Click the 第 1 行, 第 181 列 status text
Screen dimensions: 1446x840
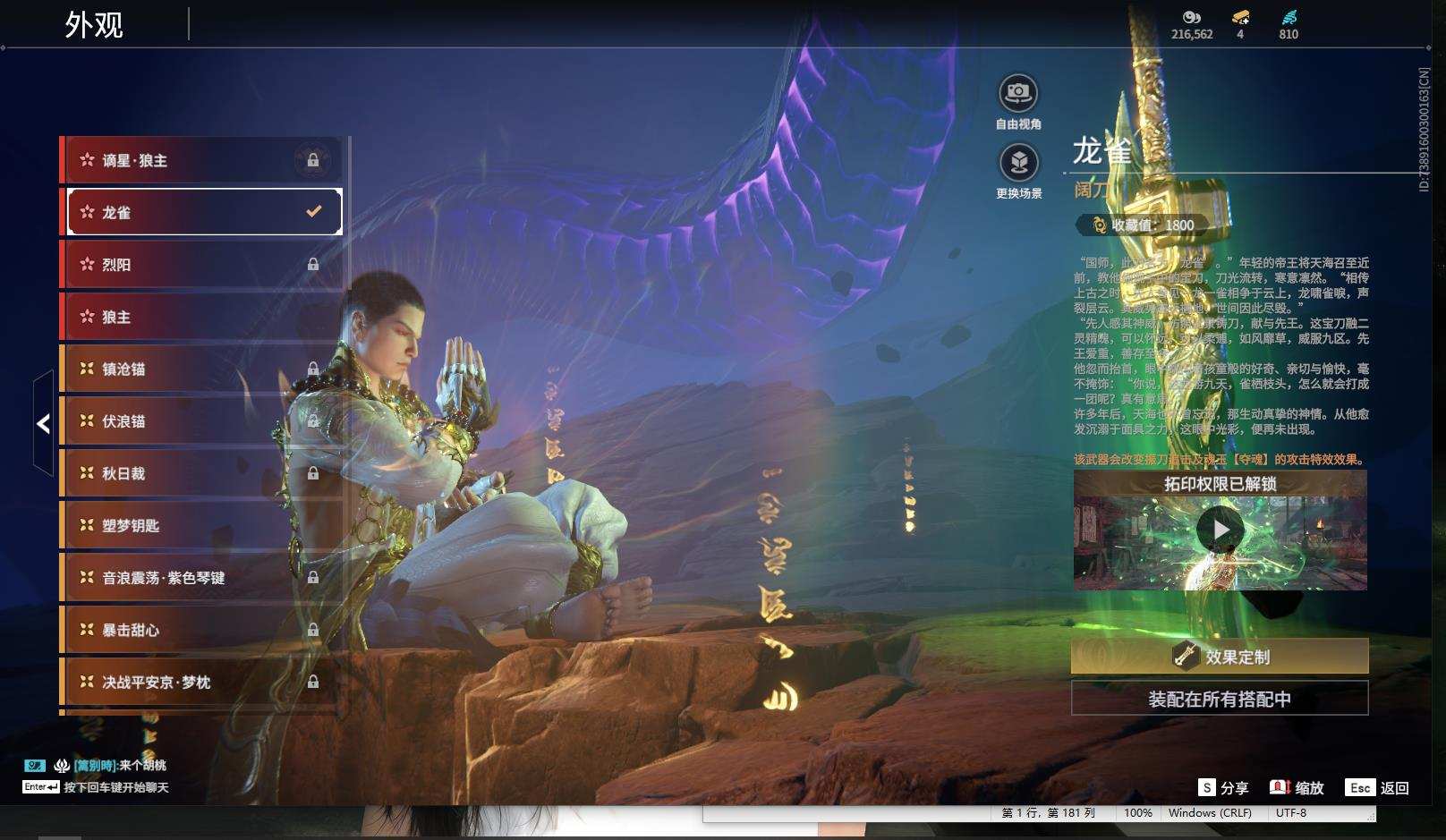click(1049, 813)
